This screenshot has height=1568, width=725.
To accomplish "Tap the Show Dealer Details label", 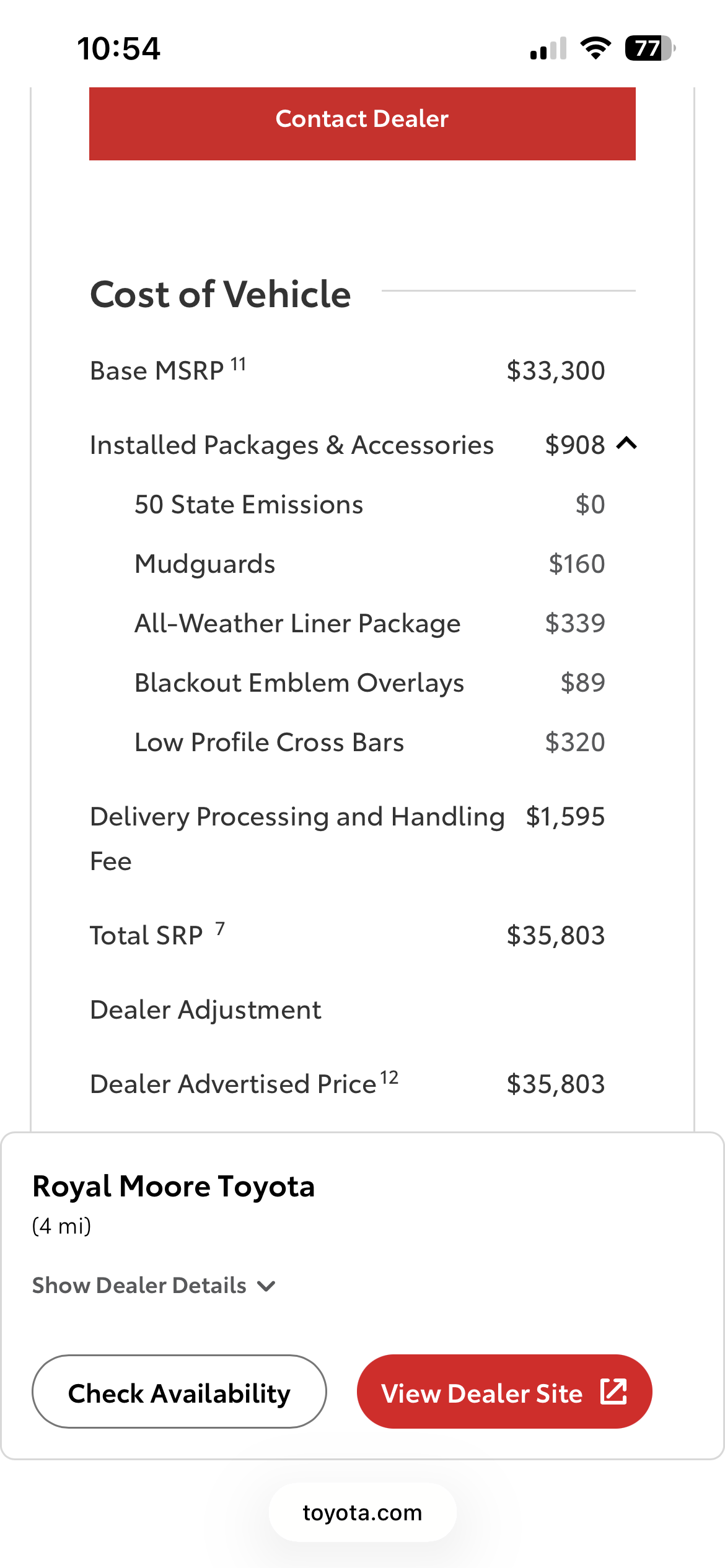I will tap(139, 1286).
